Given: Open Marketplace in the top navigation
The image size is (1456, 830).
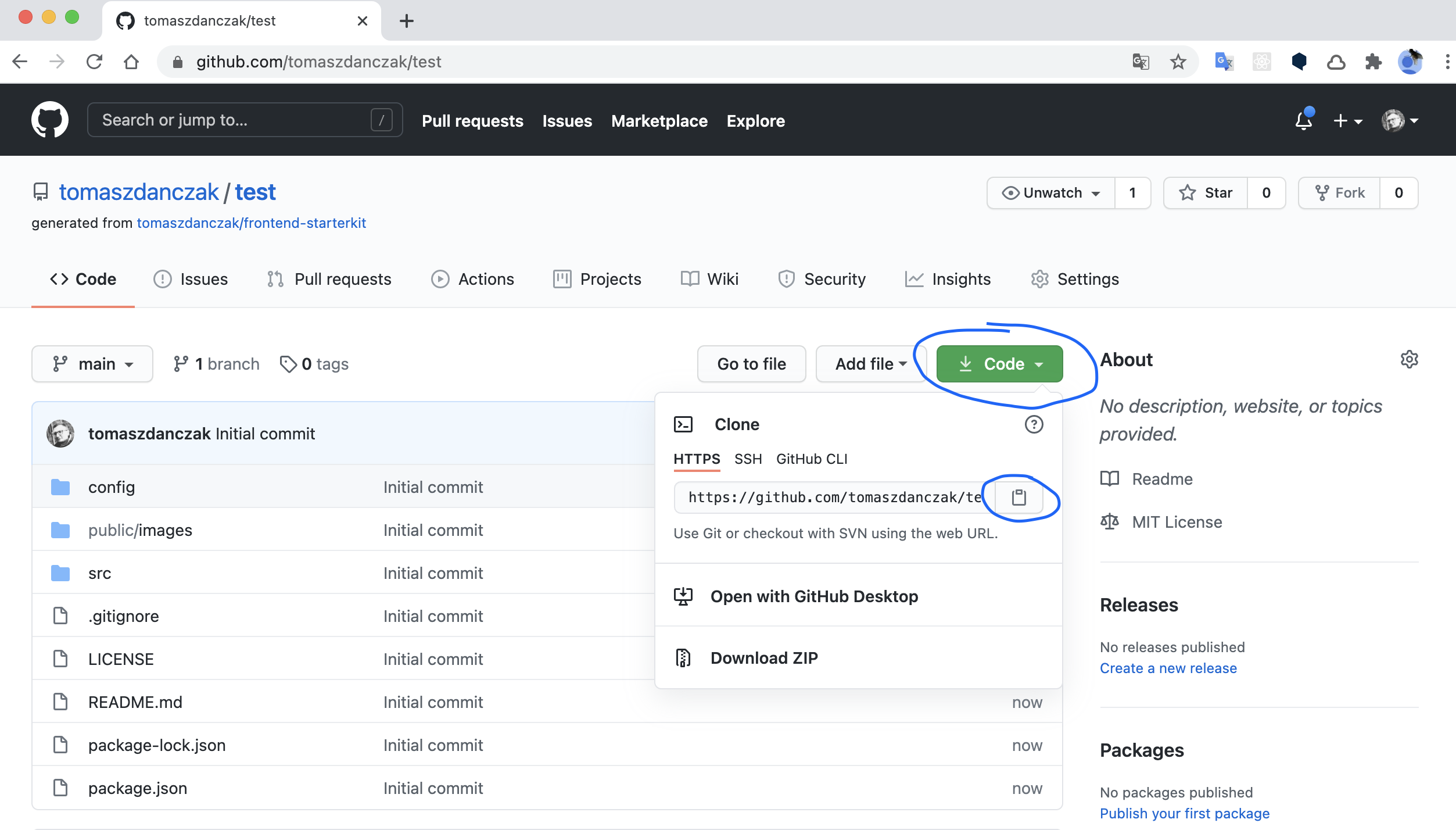Looking at the screenshot, I should 659,121.
